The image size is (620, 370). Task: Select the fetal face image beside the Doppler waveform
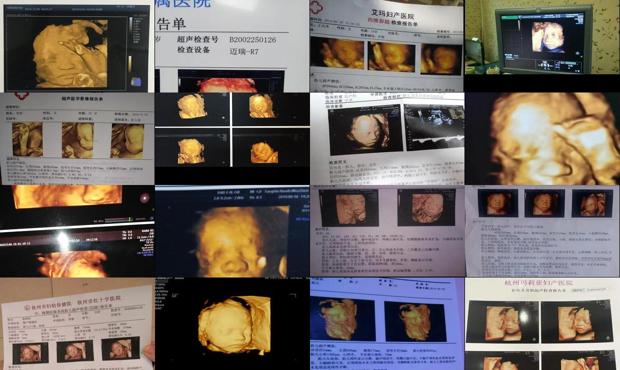pyautogui.click(x=365, y=131)
